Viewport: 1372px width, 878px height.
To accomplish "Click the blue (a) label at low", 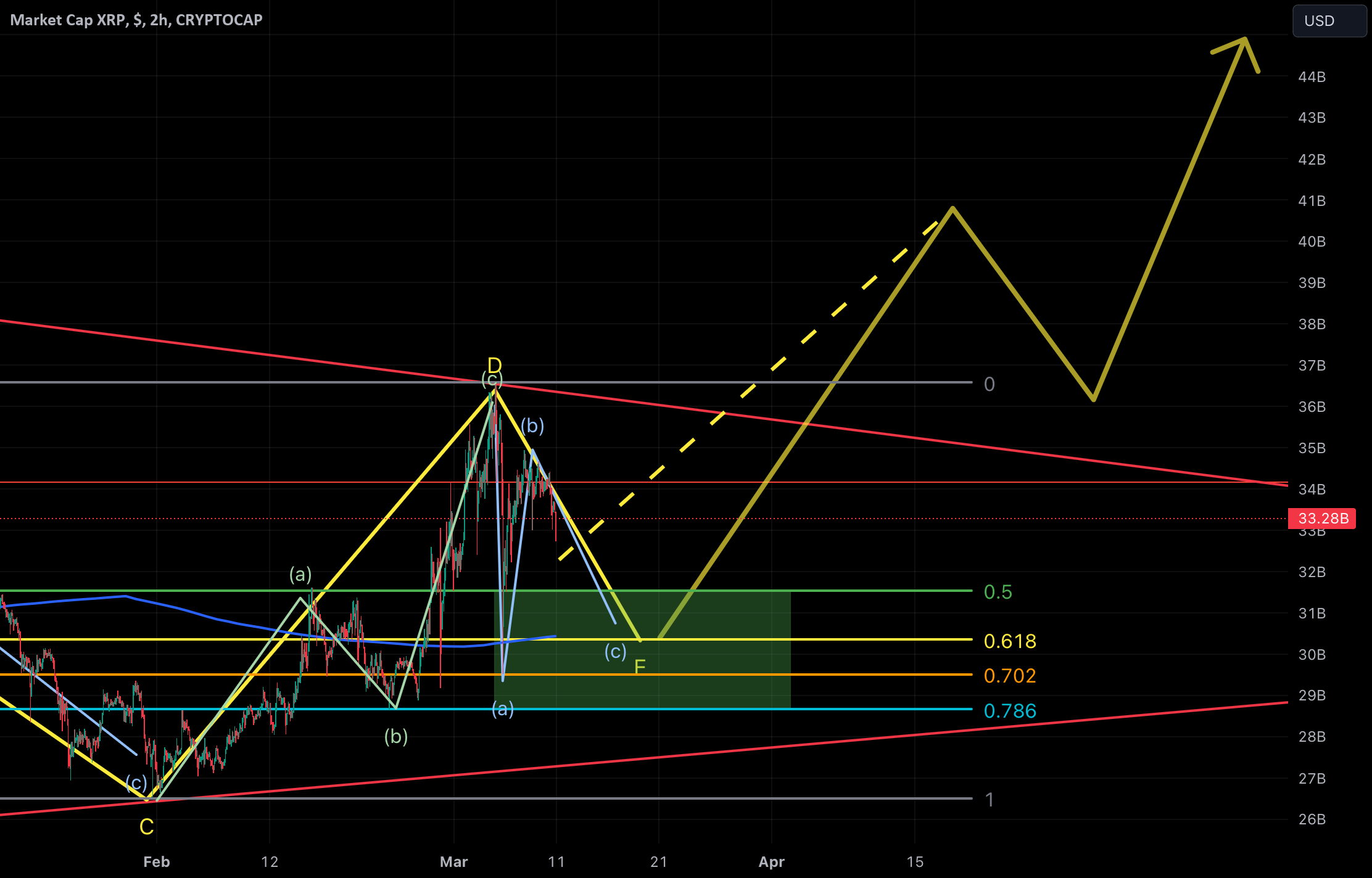I will 503,709.
